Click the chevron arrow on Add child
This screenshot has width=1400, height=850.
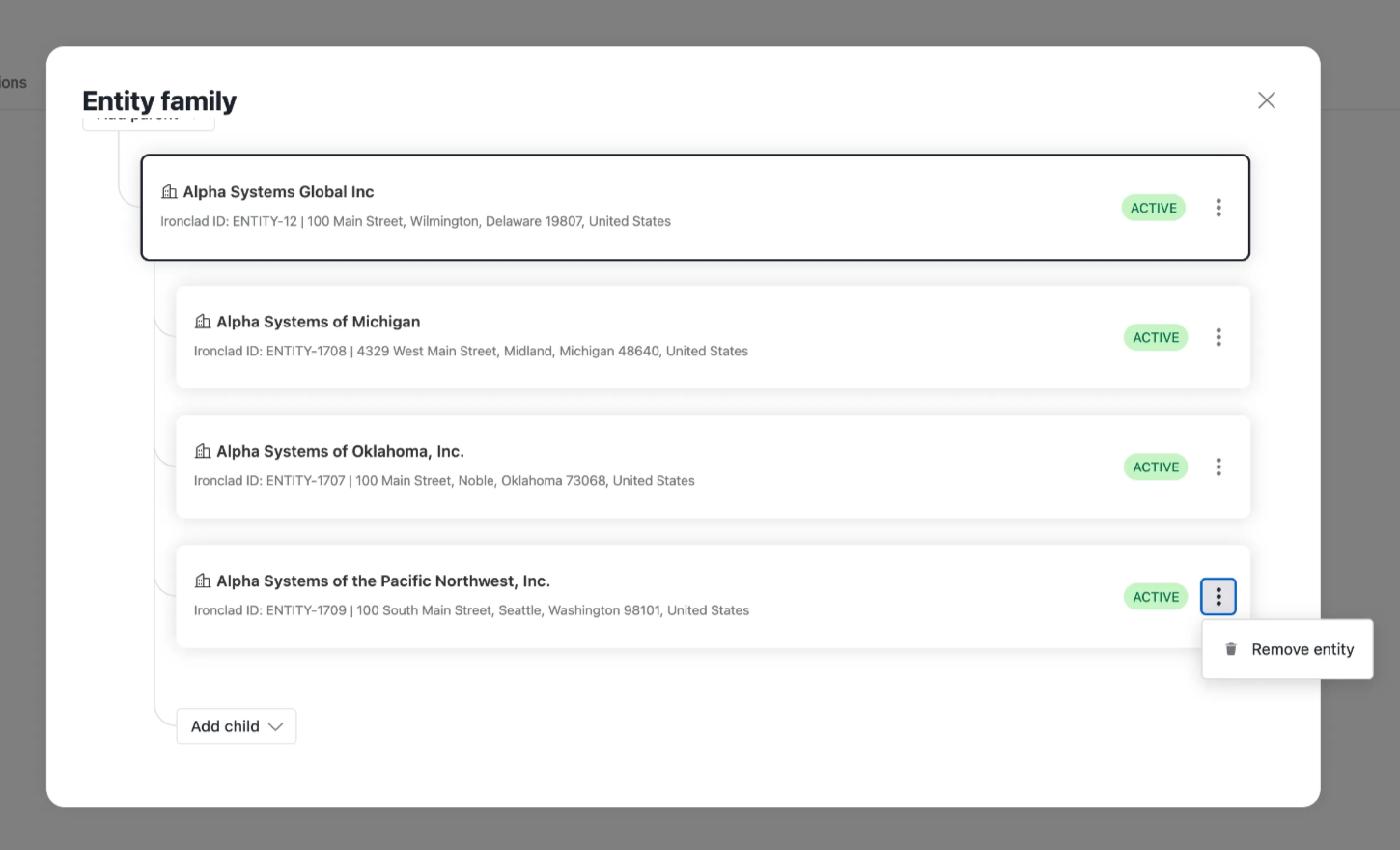coord(276,726)
